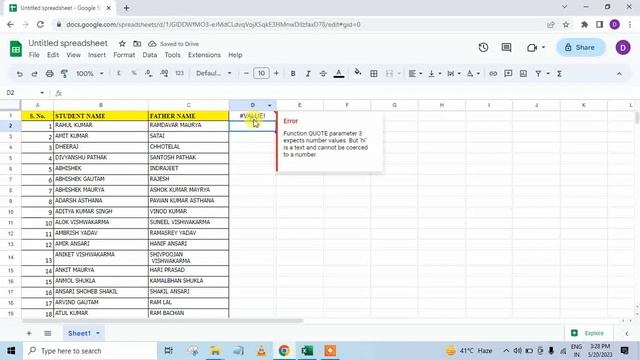640x360 pixels.
Task: Click Insert comment icon in toolbar
Action: pos(508,73)
